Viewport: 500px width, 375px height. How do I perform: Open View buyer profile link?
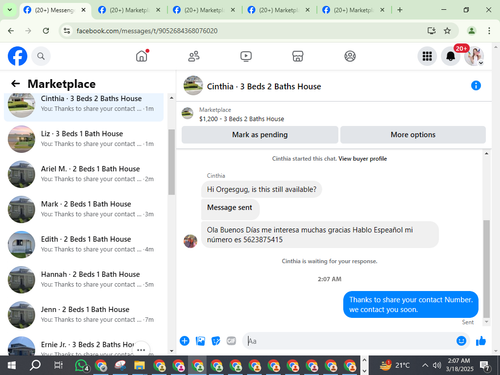pos(363,159)
